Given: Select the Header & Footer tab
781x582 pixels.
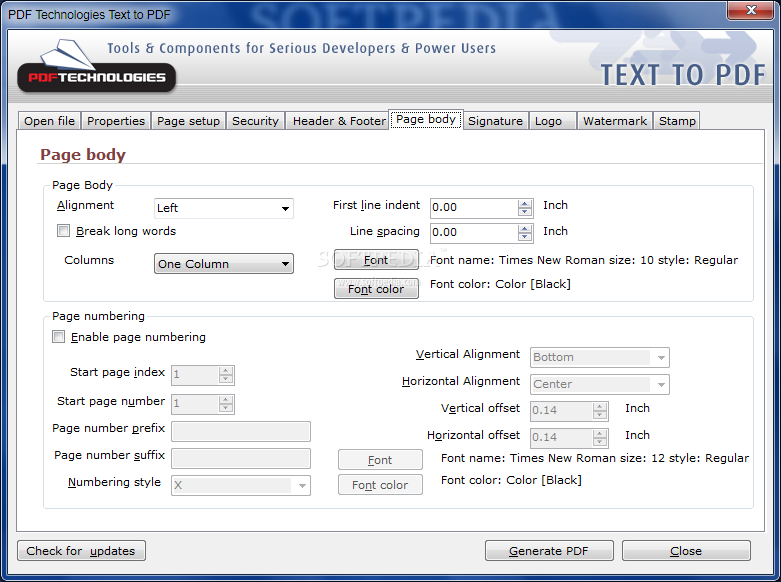Looking at the screenshot, I should point(339,121).
